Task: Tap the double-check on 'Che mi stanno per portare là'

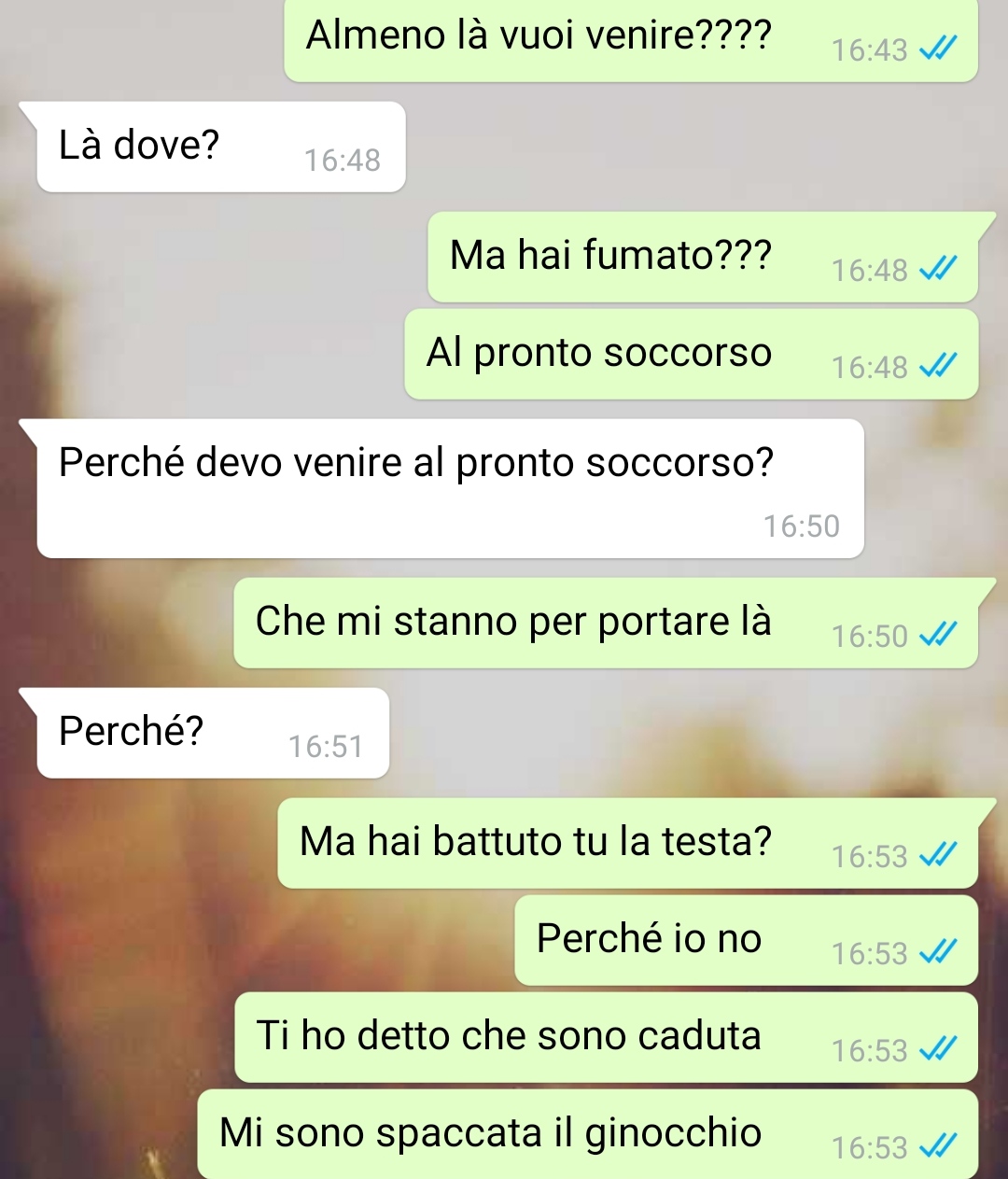Action: [938, 636]
